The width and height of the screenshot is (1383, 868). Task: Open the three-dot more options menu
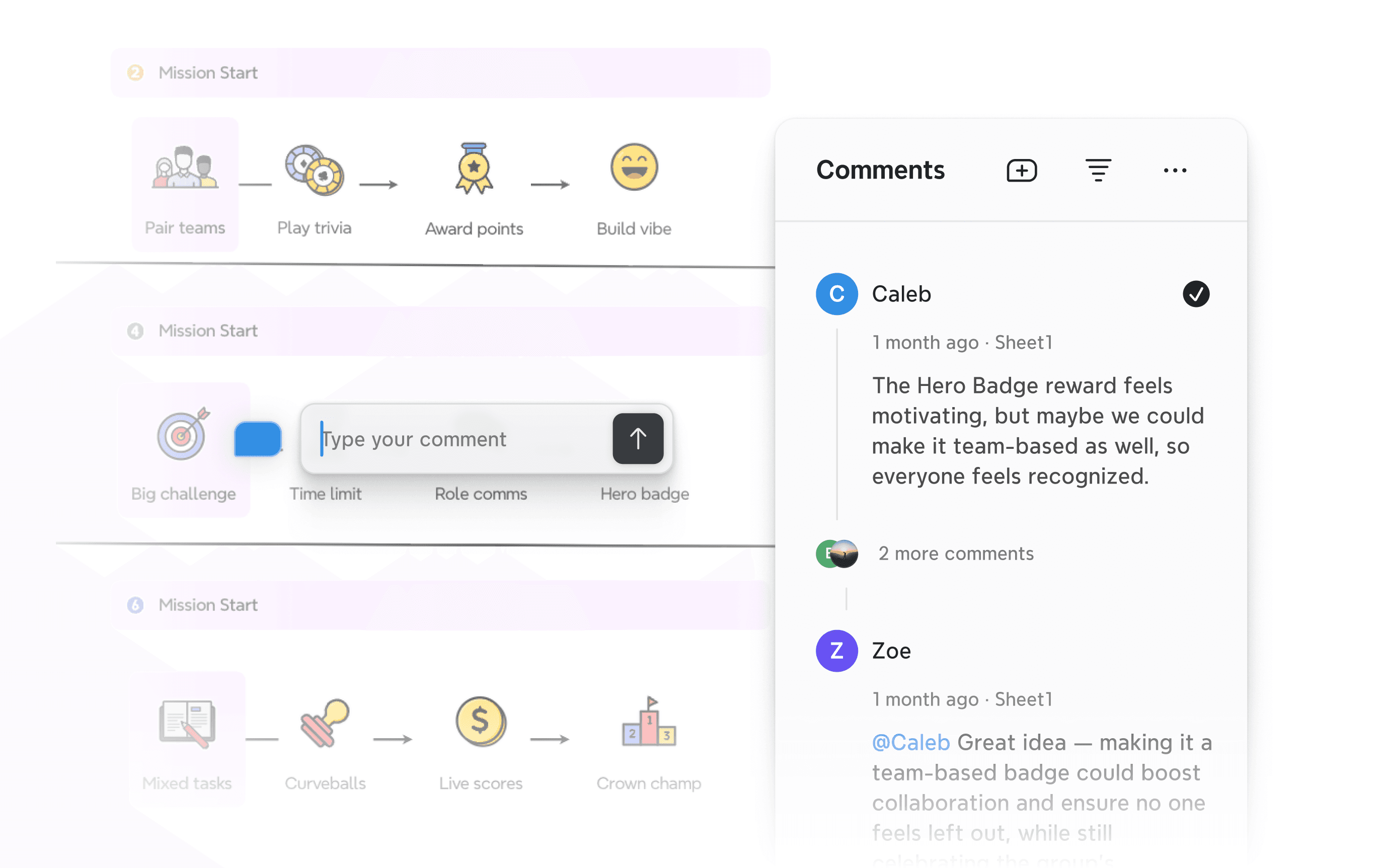pyautogui.click(x=1175, y=171)
